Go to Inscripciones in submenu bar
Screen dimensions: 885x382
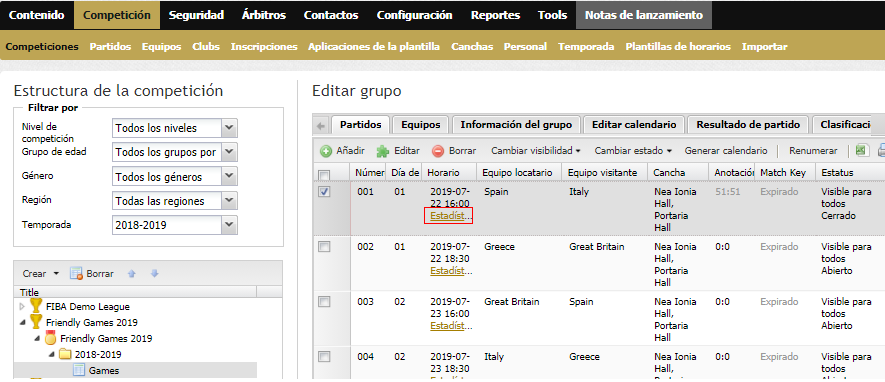264,47
